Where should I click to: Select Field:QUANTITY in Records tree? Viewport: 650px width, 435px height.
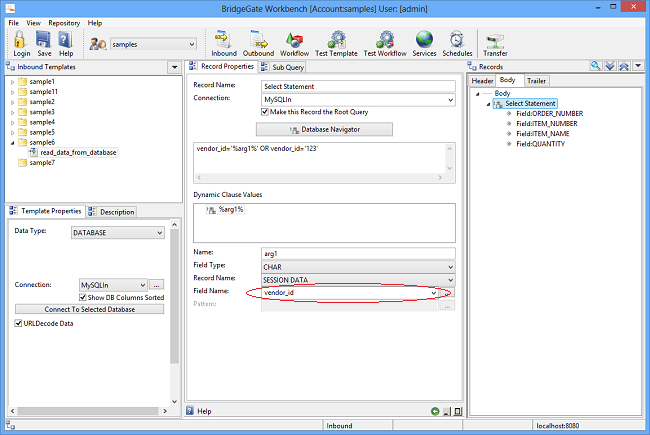coord(540,144)
